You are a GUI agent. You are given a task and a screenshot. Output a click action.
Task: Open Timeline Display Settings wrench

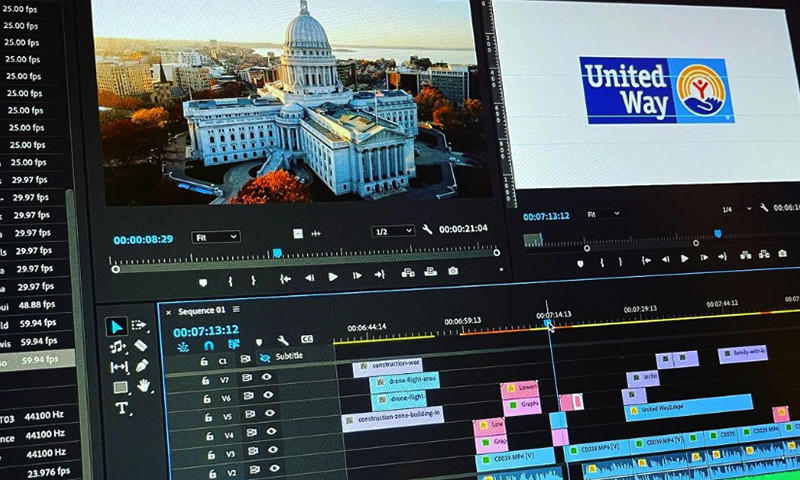point(283,340)
